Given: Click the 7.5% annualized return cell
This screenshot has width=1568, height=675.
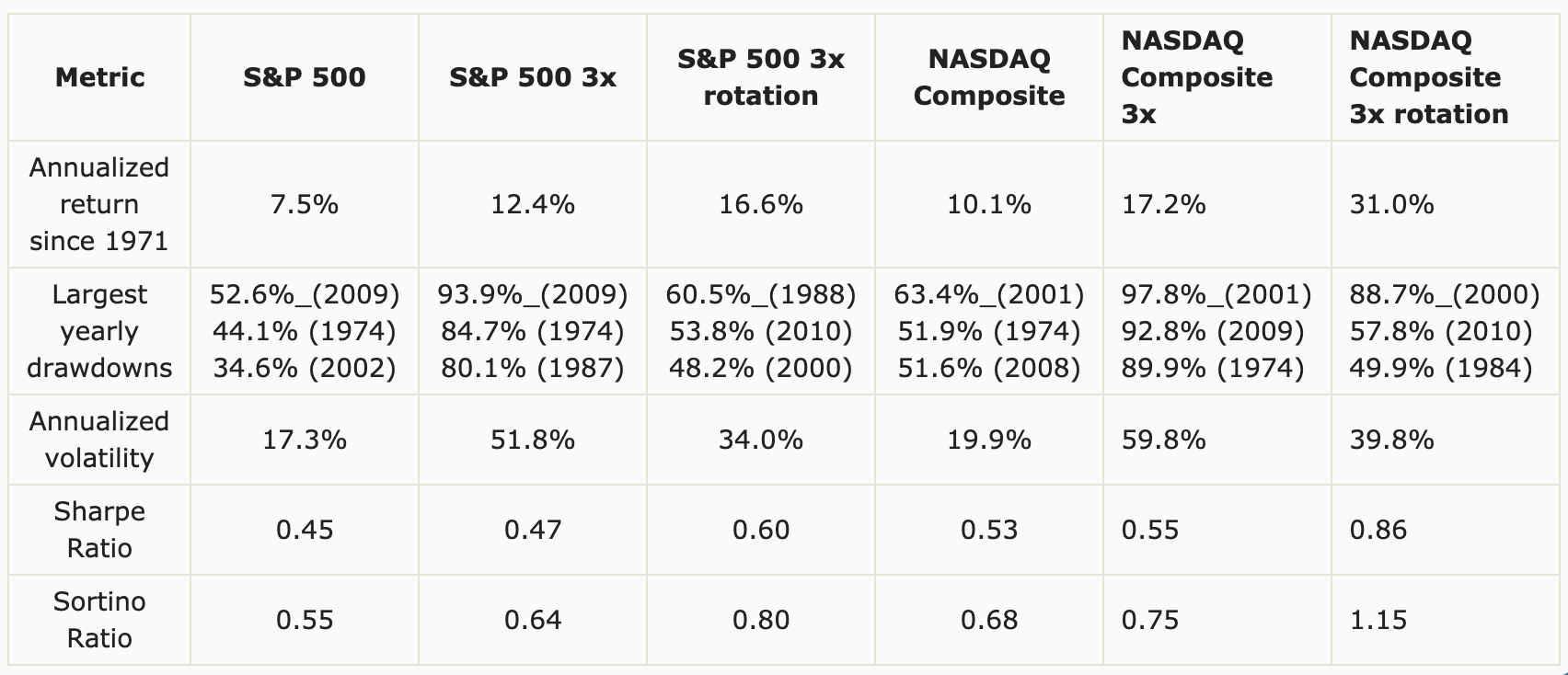Looking at the screenshot, I should click(x=304, y=204).
